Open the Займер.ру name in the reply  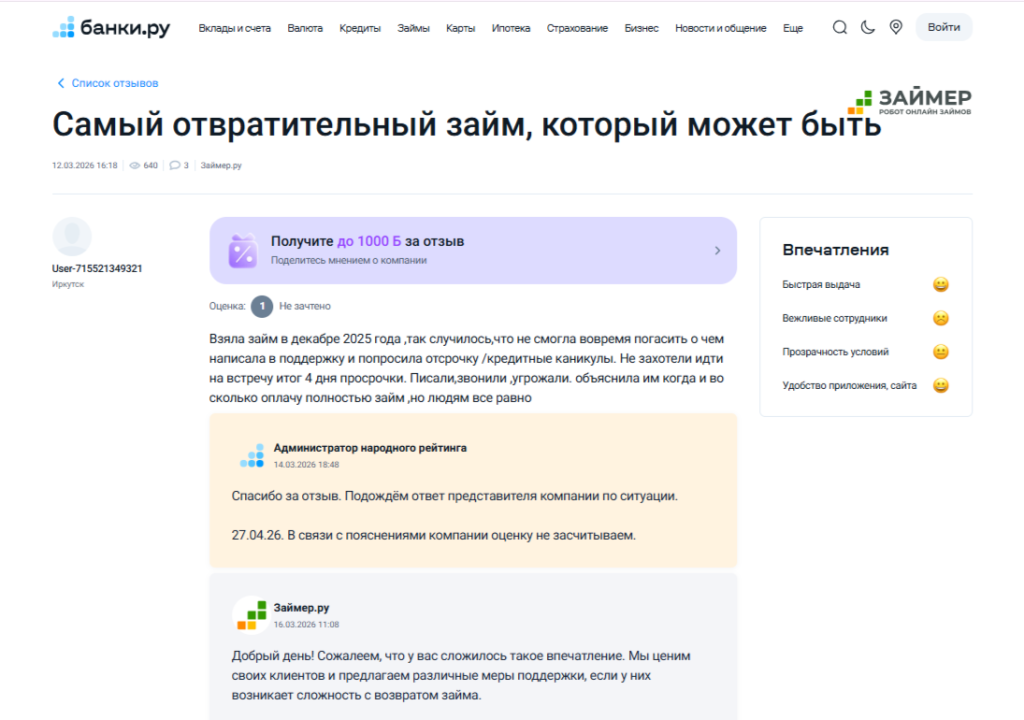pos(301,608)
